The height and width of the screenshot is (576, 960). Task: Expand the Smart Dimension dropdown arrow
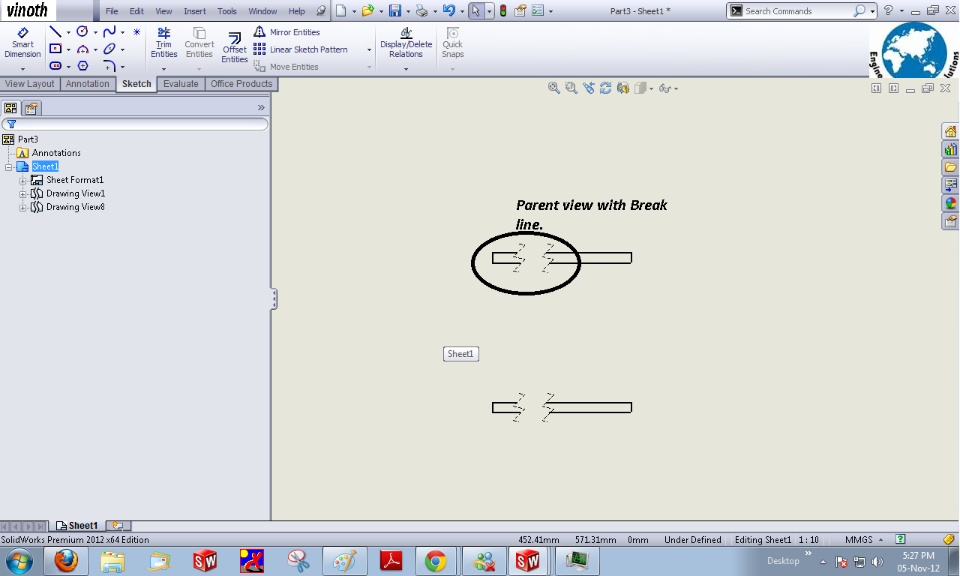click(x=23, y=69)
